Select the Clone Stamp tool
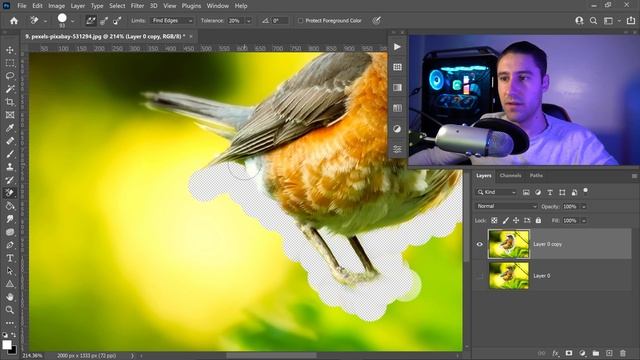640x360 pixels. click(10, 167)
